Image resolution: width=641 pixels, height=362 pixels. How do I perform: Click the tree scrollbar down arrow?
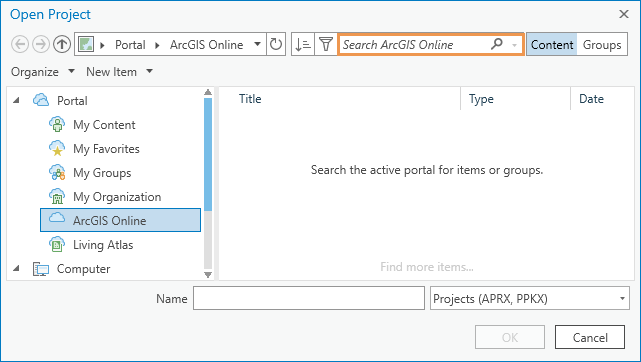(208, 275)
